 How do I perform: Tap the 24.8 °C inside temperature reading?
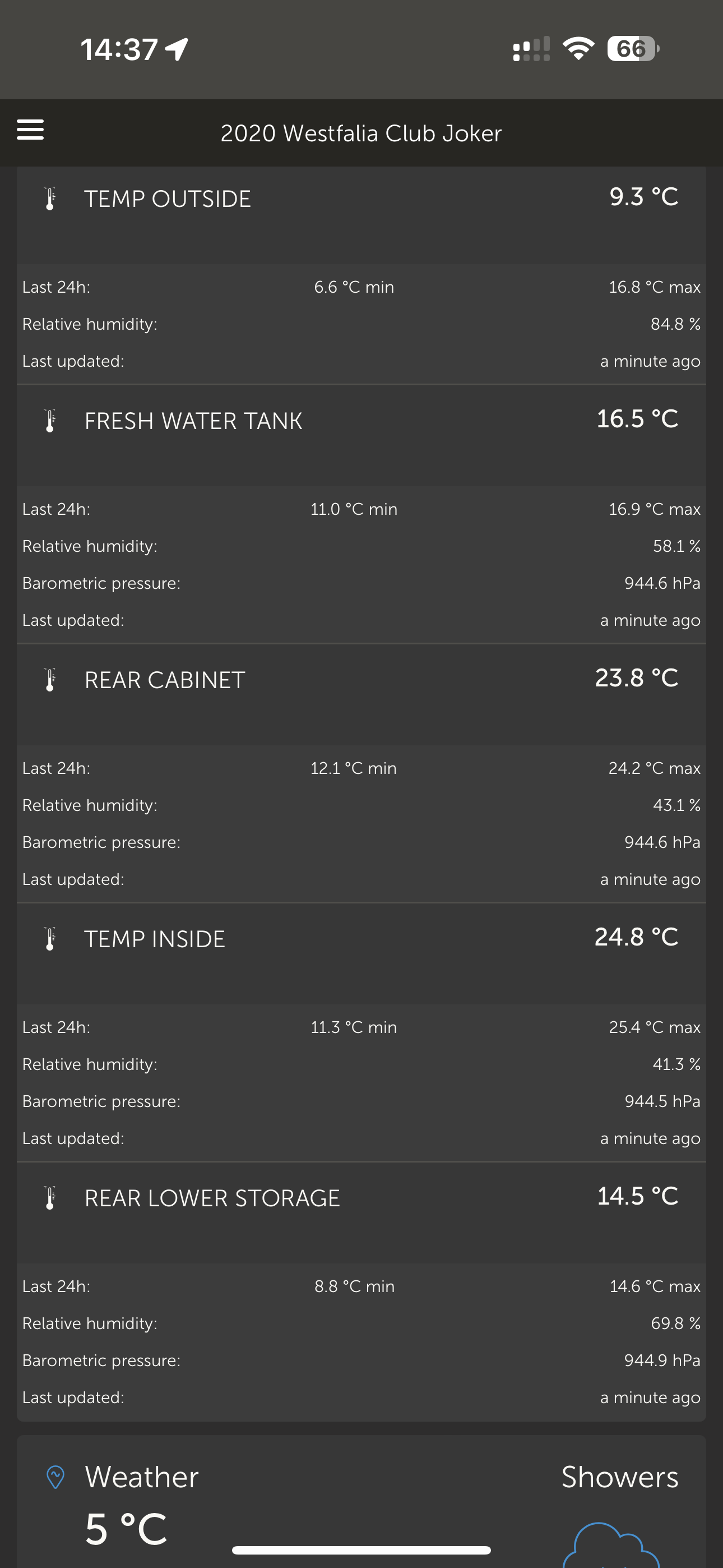pos(636,937)
